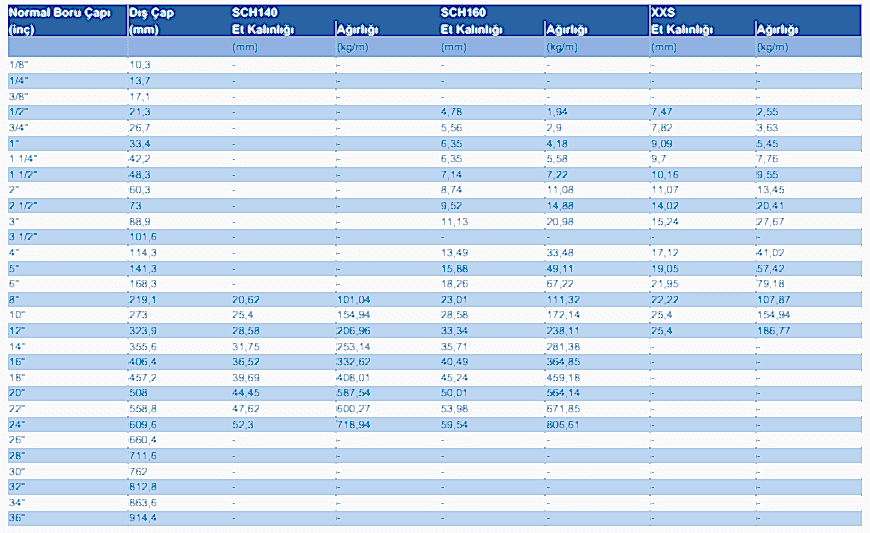Select the 186,77 XXS weight cell
Screen dimensions: 870x533
775,330
